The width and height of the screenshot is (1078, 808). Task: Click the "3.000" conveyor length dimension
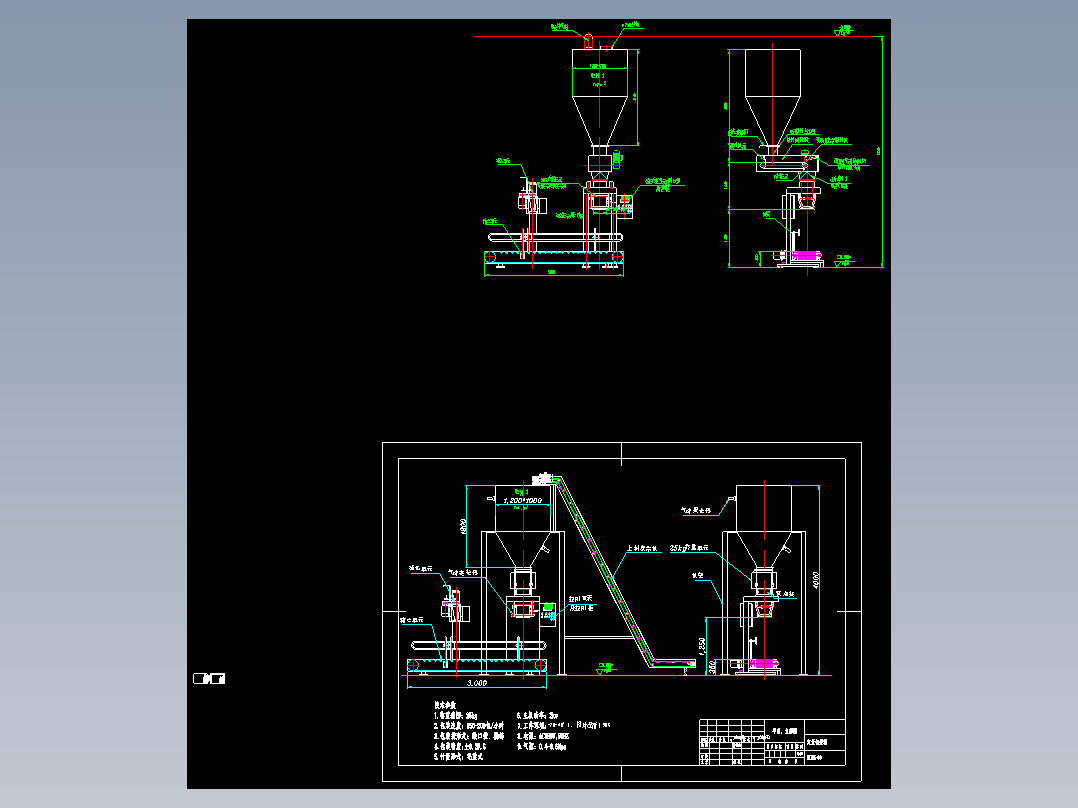(x=476, y=683)
